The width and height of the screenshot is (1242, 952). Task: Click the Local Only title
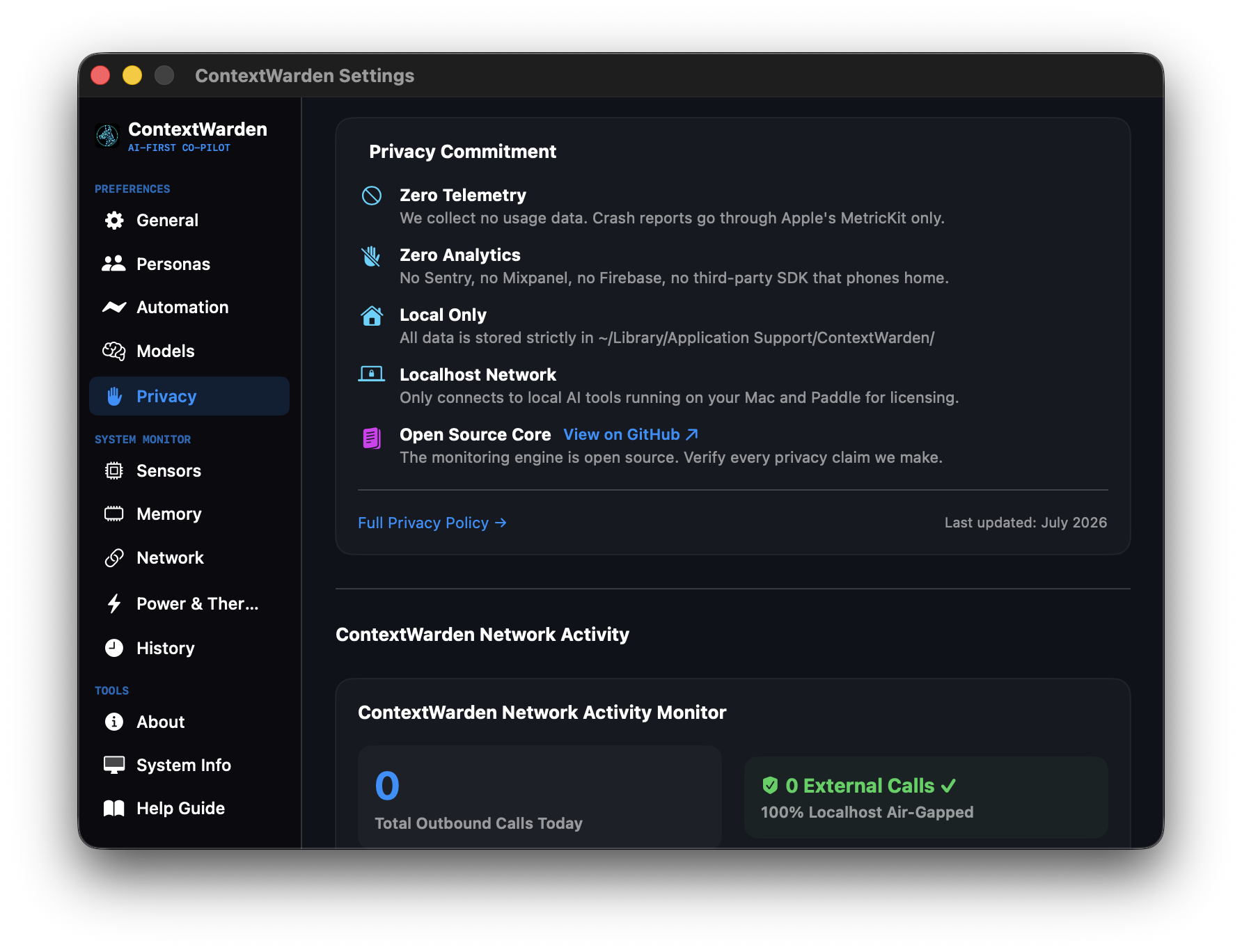click(443, 315)
